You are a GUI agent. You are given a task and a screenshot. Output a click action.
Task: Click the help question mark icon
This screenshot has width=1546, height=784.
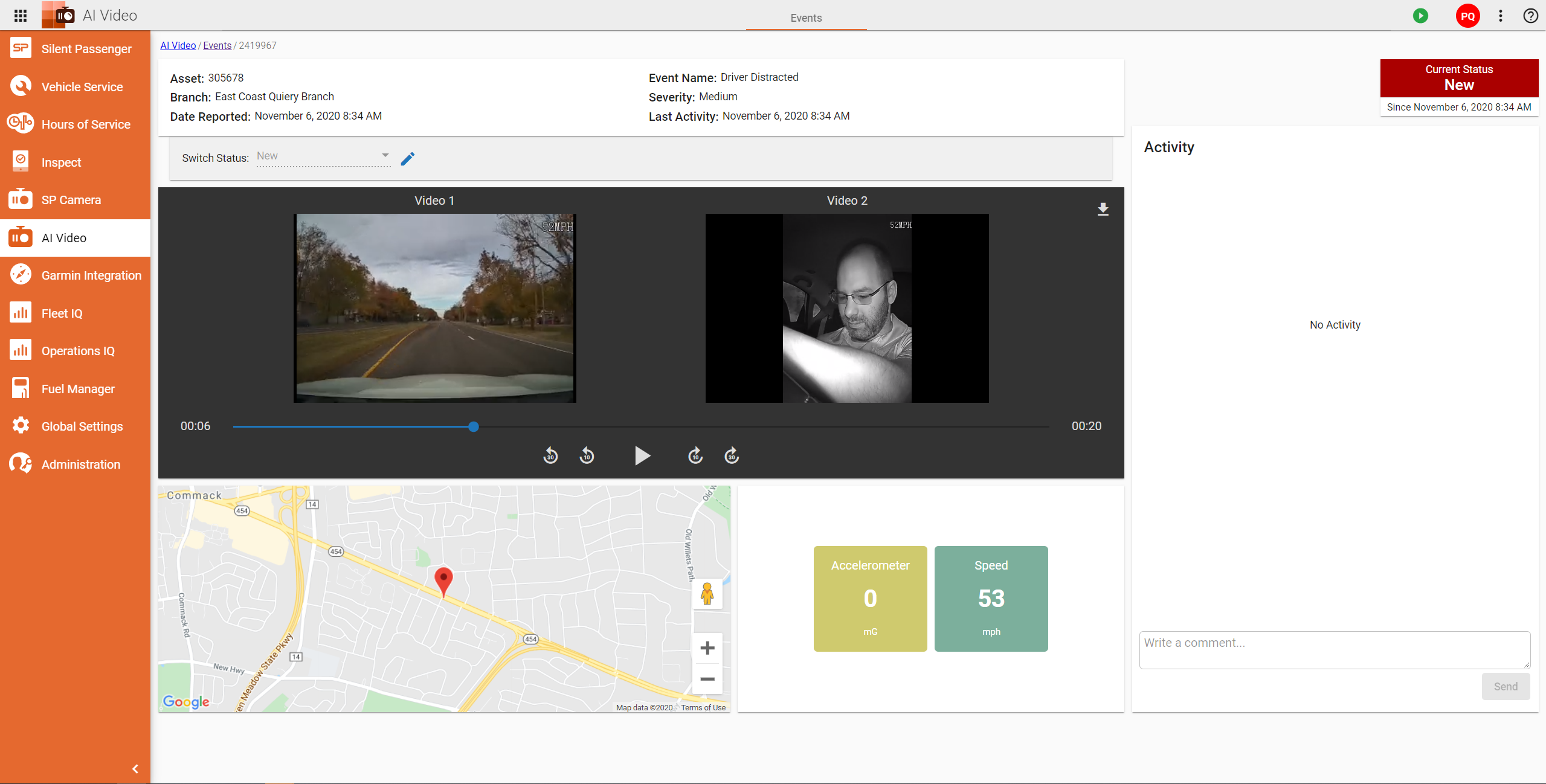[x=1530, y=16]
